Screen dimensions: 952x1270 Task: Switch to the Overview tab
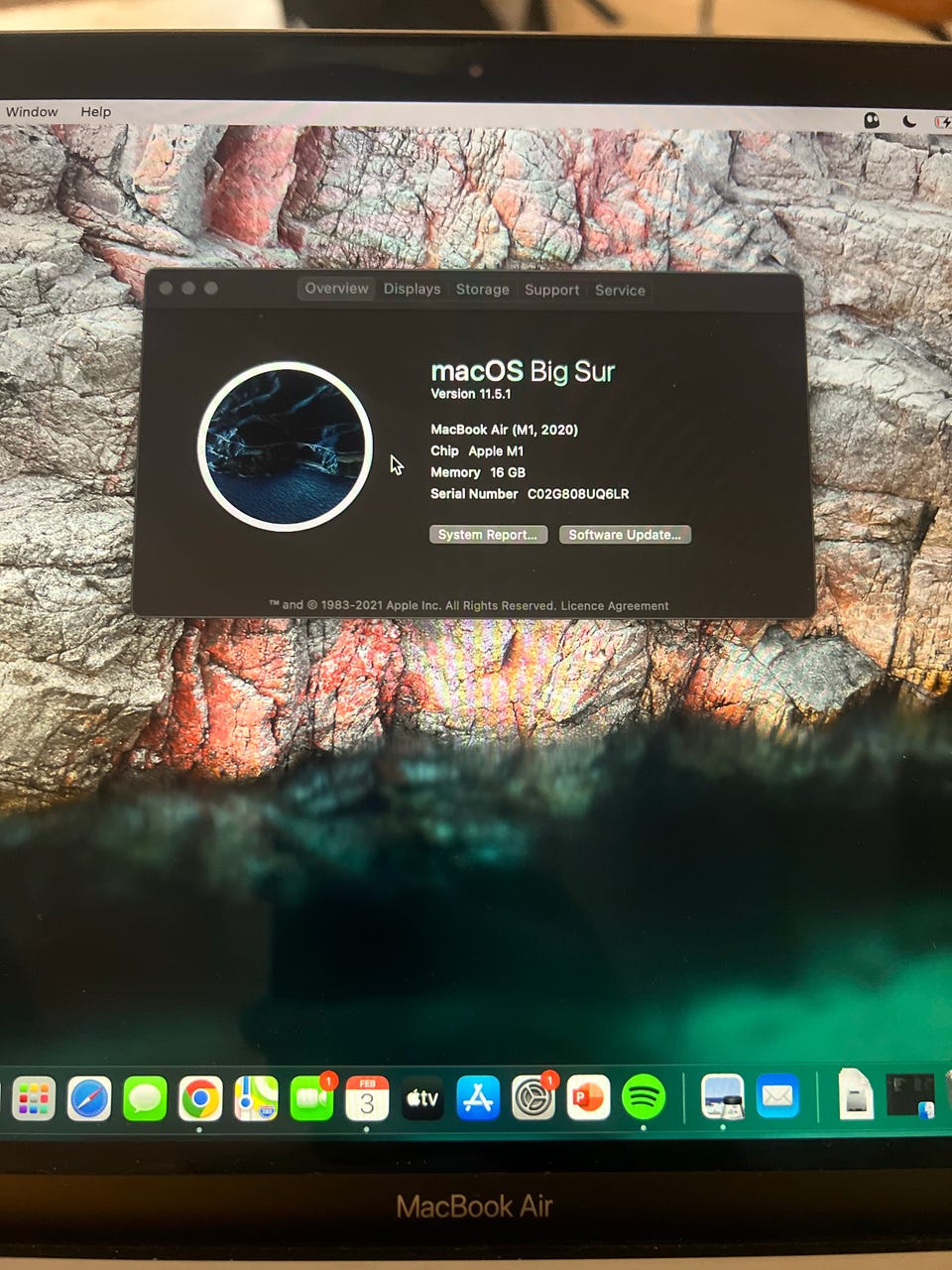tap(336, 289)
